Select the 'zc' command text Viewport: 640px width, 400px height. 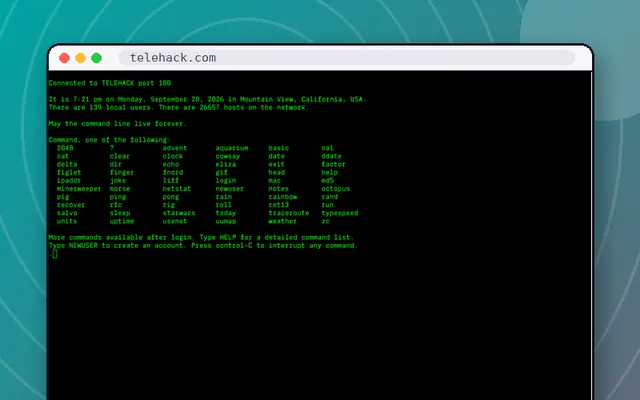pos(325,221)
